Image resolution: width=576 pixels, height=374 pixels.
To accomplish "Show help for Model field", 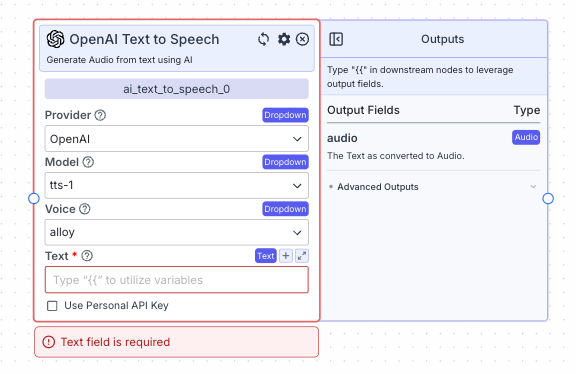I will [88, 162].
